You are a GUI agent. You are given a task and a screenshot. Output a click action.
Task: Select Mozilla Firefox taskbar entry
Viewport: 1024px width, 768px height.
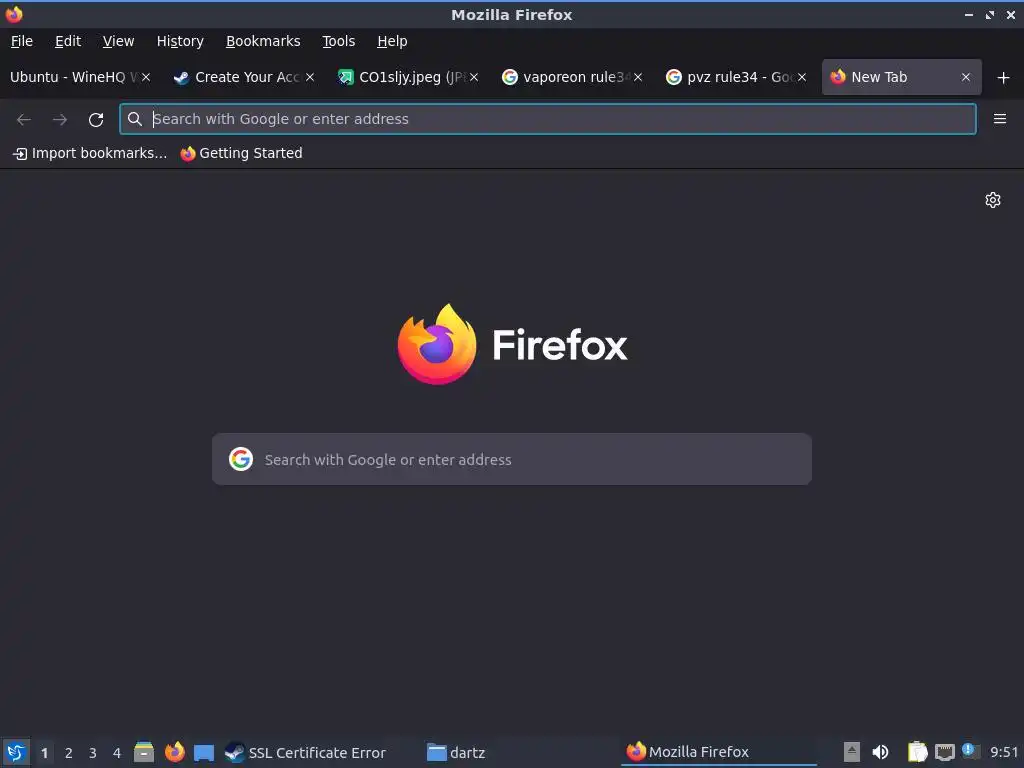(x=718, y=752)
